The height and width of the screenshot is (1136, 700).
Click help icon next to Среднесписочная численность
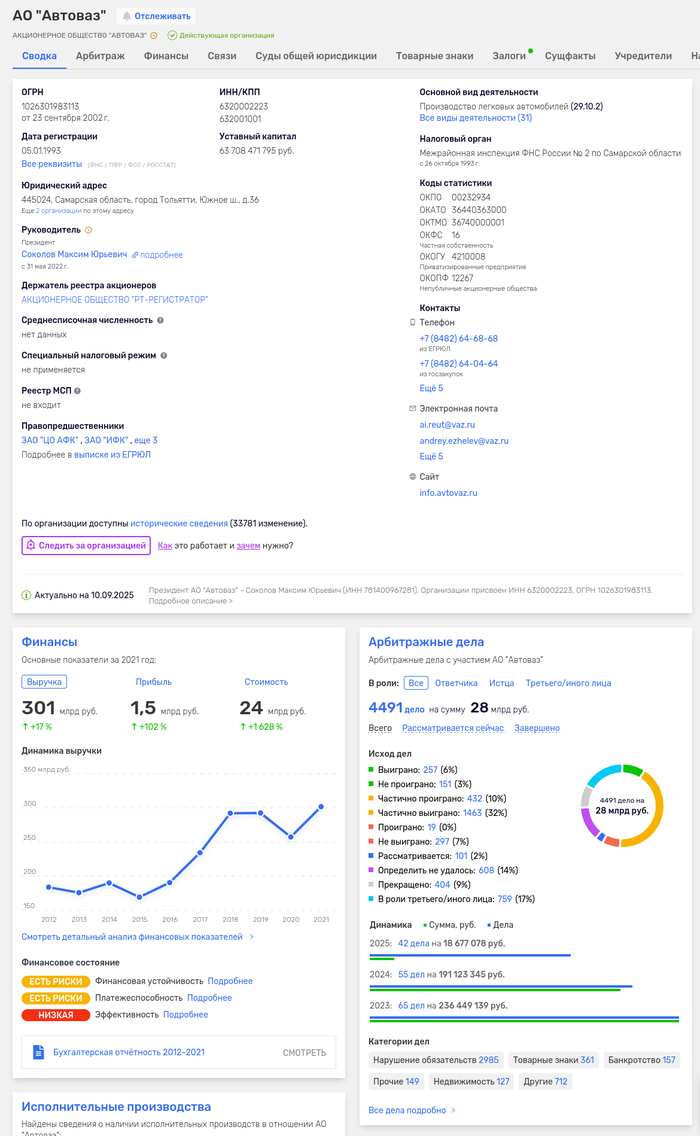tap(160, 320)
